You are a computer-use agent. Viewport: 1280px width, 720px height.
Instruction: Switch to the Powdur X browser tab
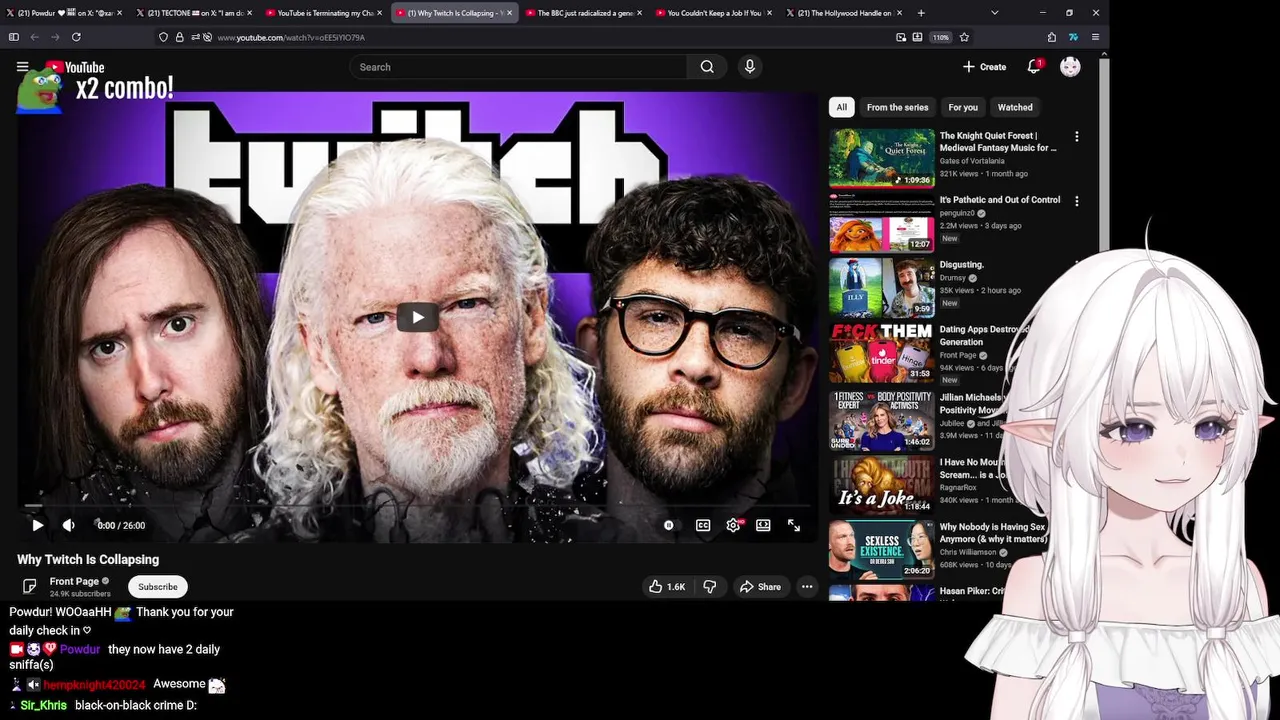[x=62, y=13]
